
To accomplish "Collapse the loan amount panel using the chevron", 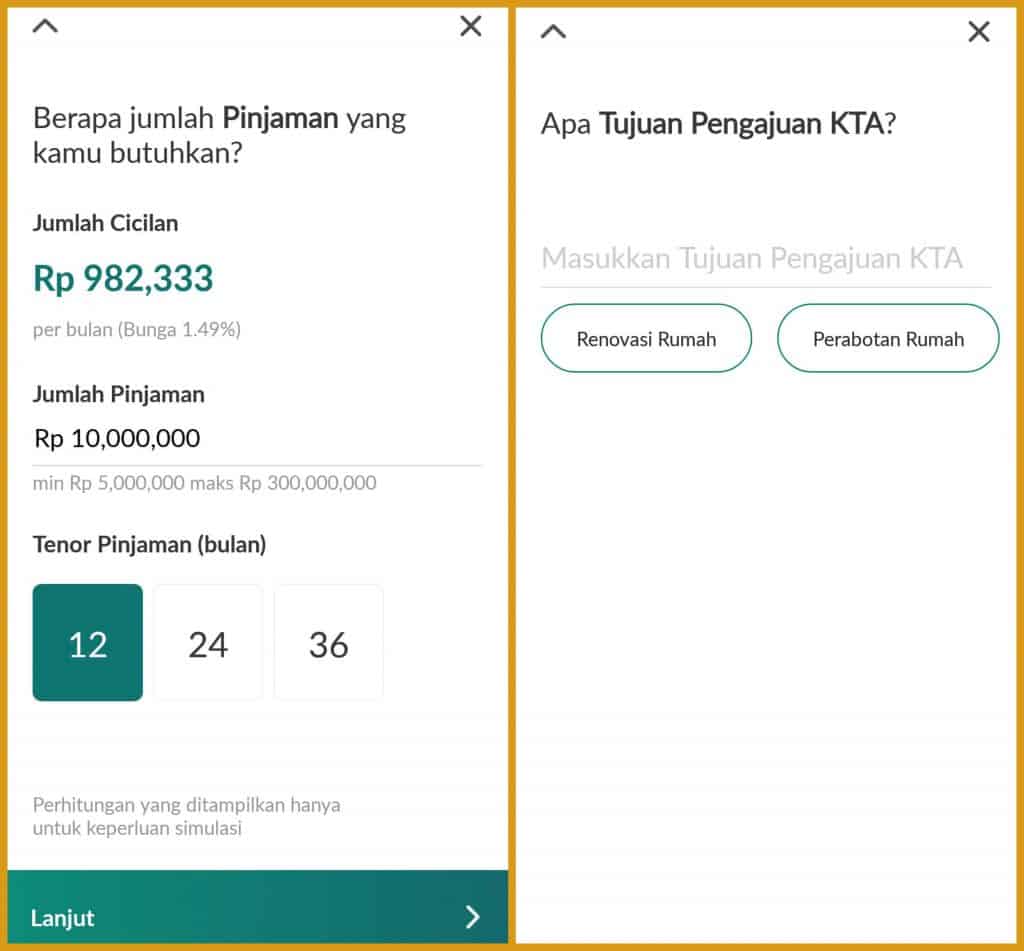I will tap(44, 26).
